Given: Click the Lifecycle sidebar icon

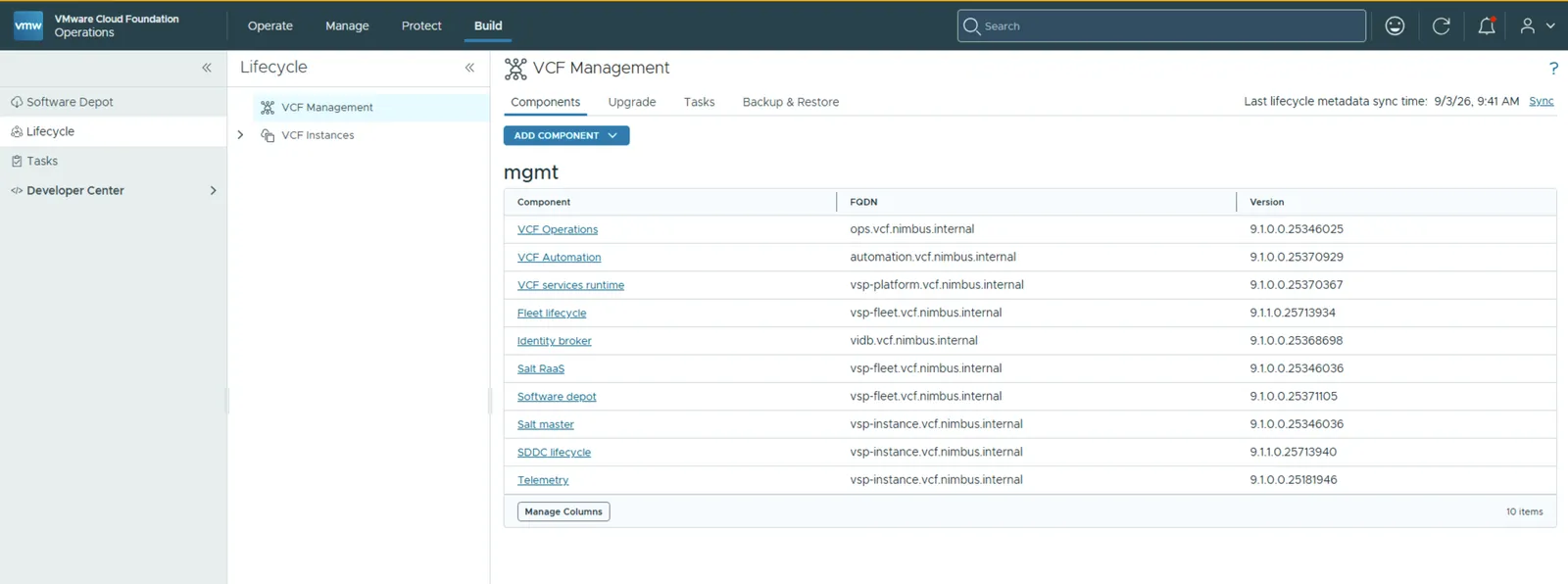Looking at the screenshot, I should click(x=17, y=131).
